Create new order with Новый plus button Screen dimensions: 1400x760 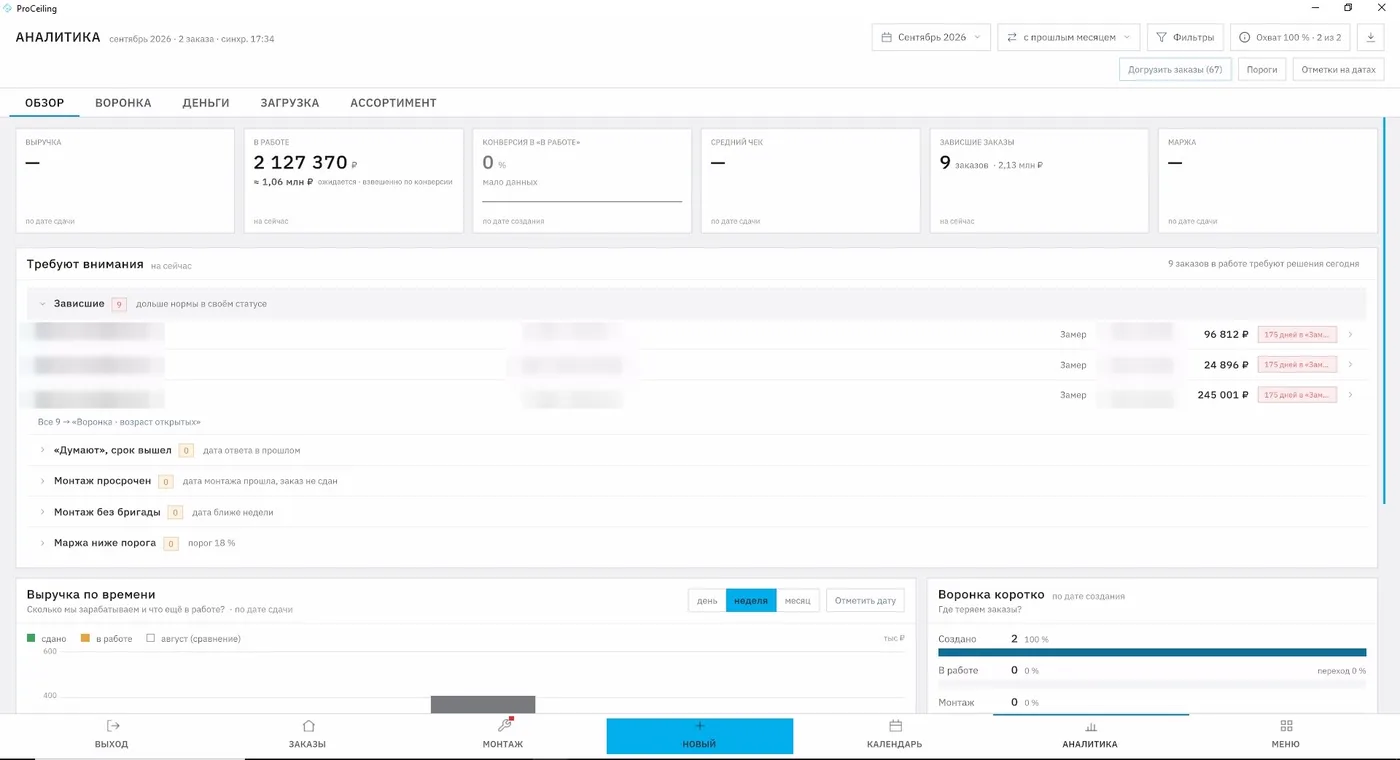(699, 736)
